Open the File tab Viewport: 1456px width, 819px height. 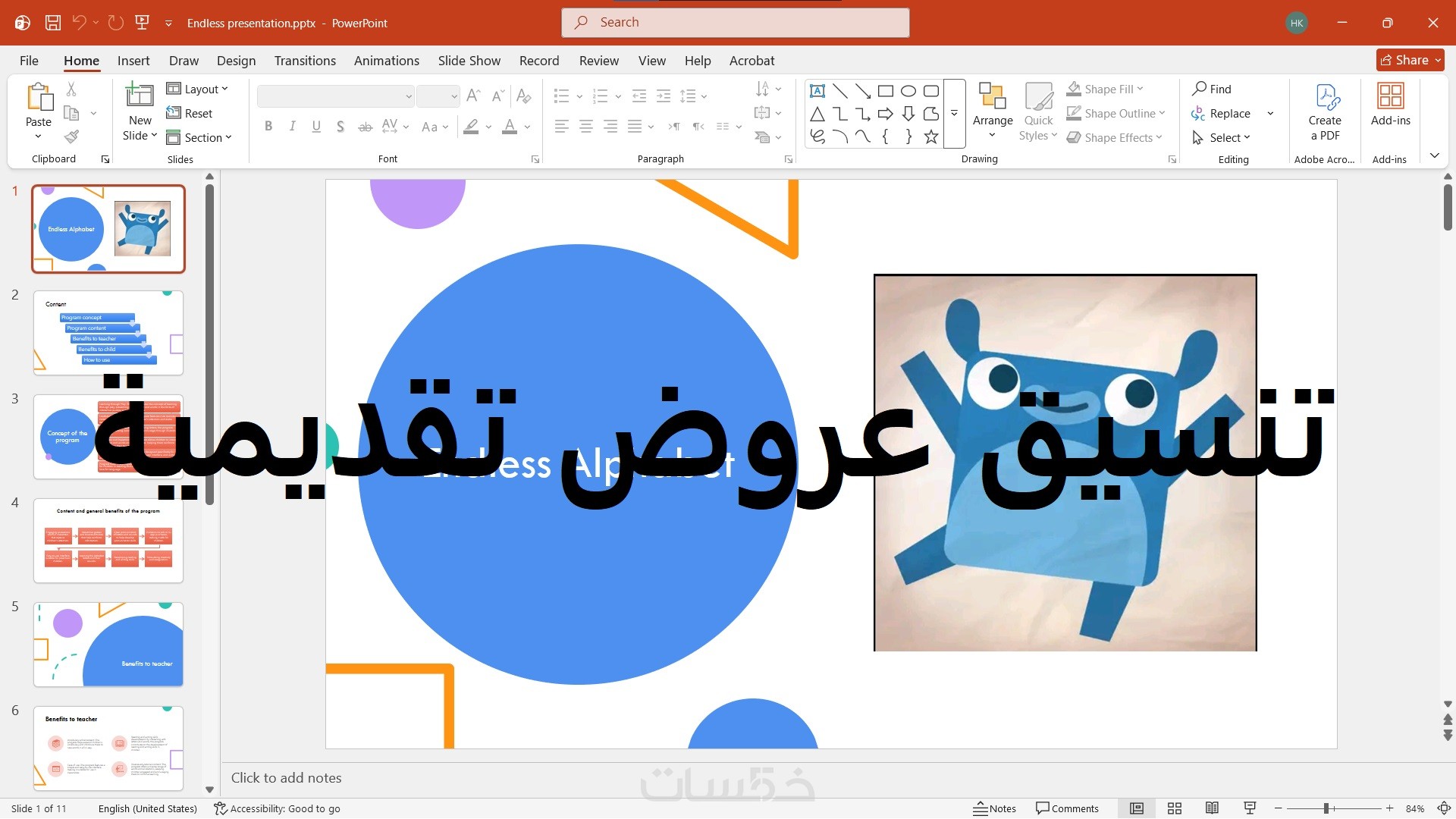pos(29,61)
